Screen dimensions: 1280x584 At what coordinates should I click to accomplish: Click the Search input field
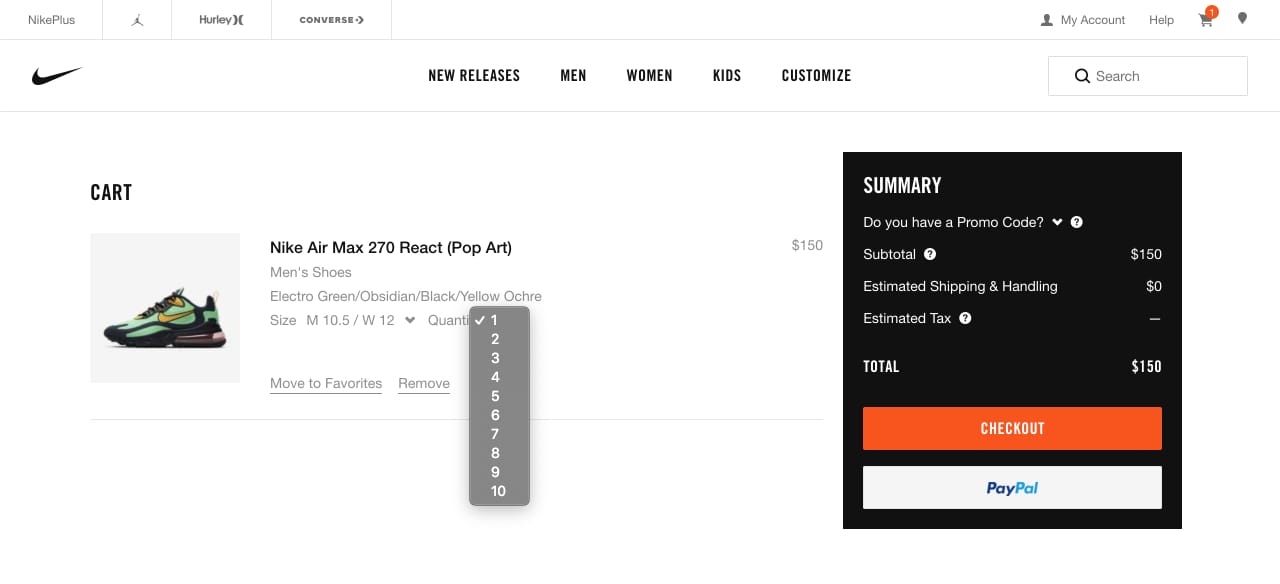[1148, 76]
